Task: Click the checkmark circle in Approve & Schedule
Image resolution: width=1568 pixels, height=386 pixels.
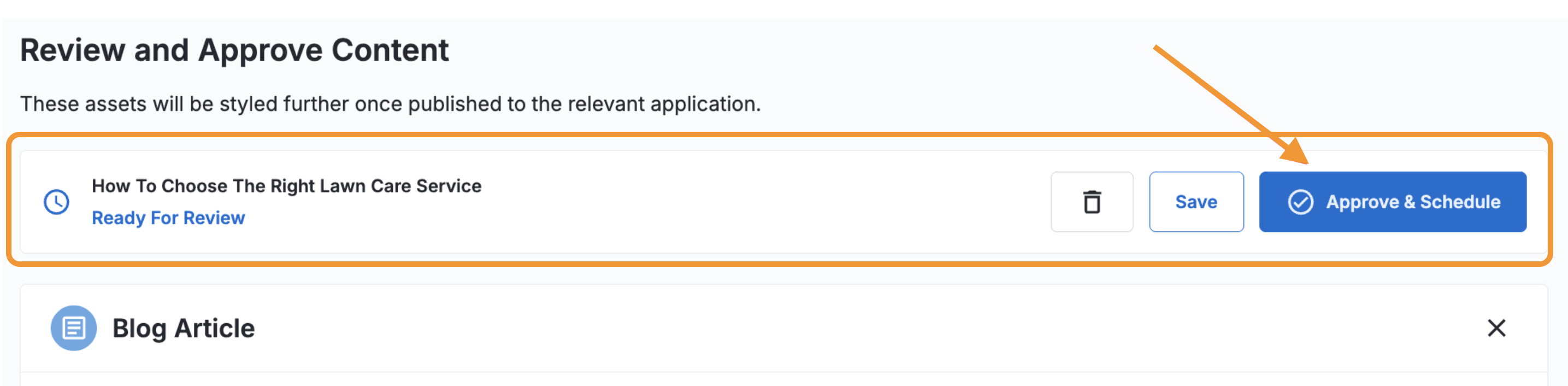Action: click(x=1300, y=202)
